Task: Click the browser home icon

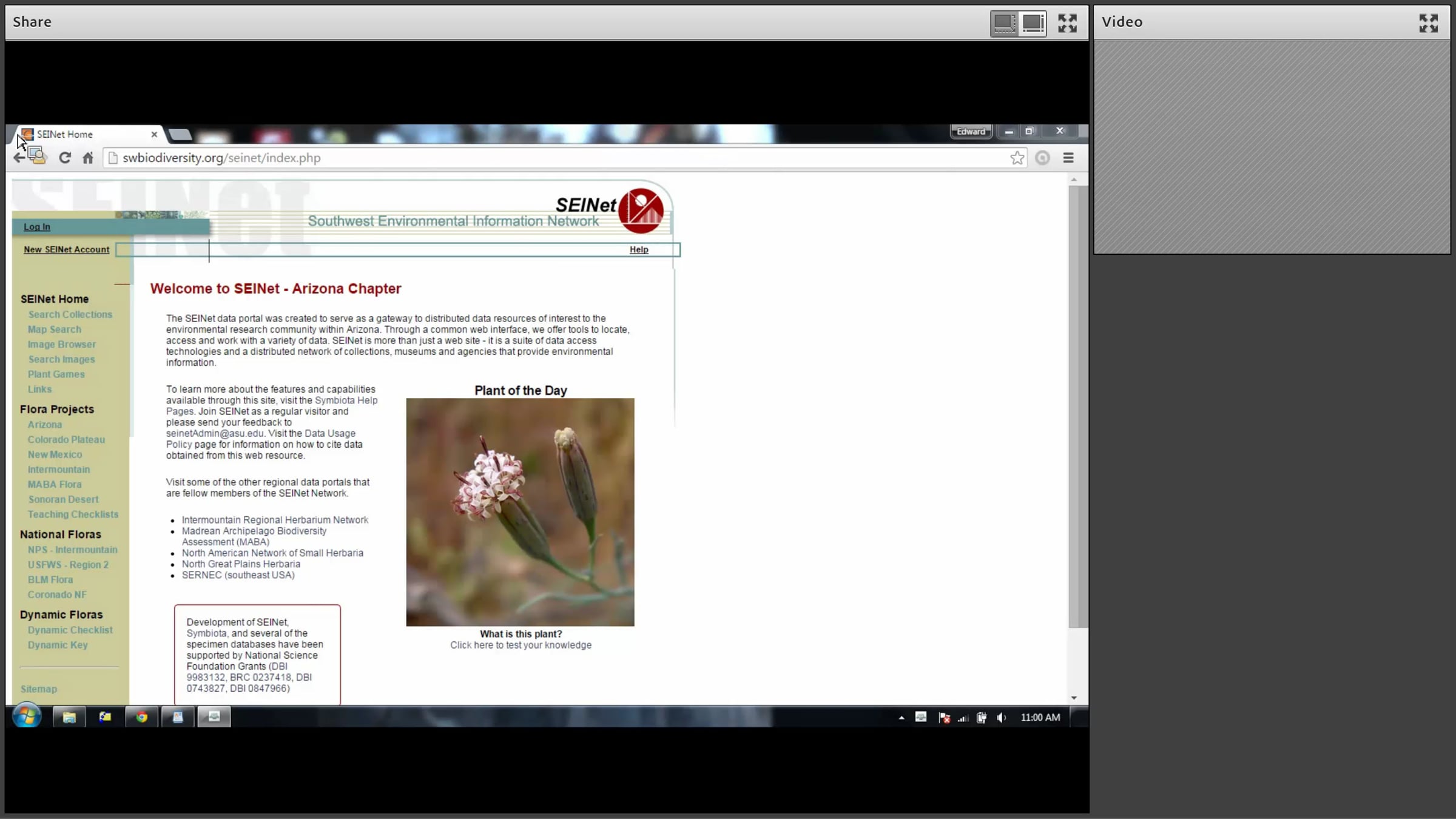Action: [88, 158]
